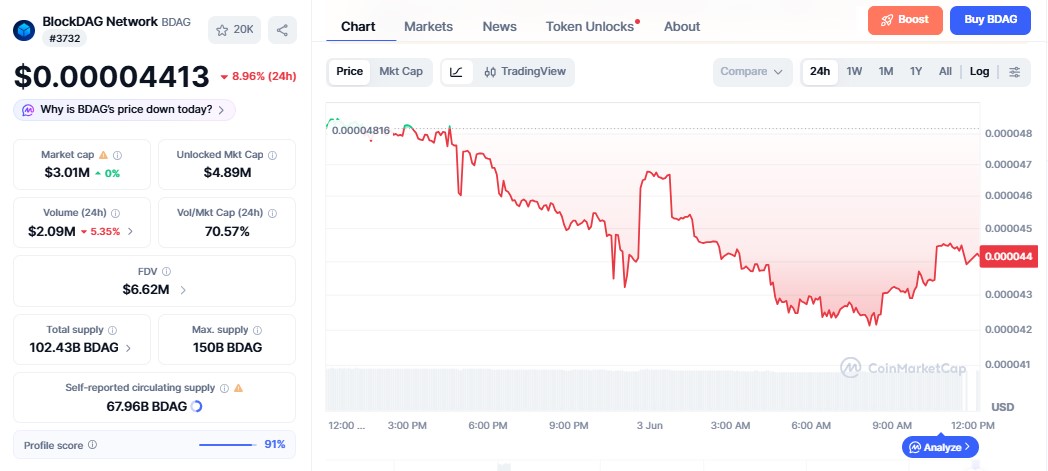The width and height of the screenshot is (1048, 471).
Task: Click the Profile score progress bar
Action: [227, 445]
